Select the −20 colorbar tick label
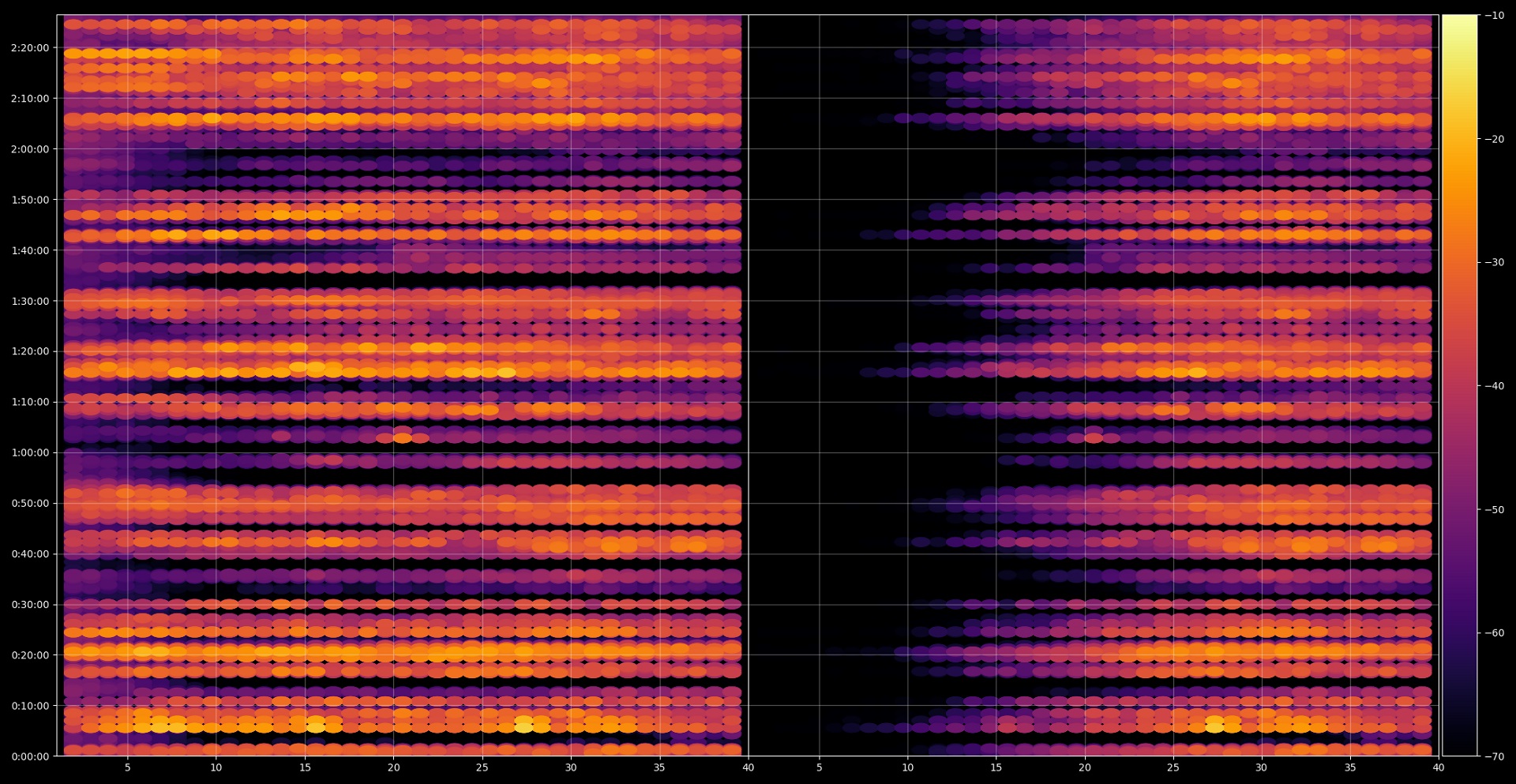Image resolution: width=1516 pixels, height=784 pixels. tap(1494, 139)
